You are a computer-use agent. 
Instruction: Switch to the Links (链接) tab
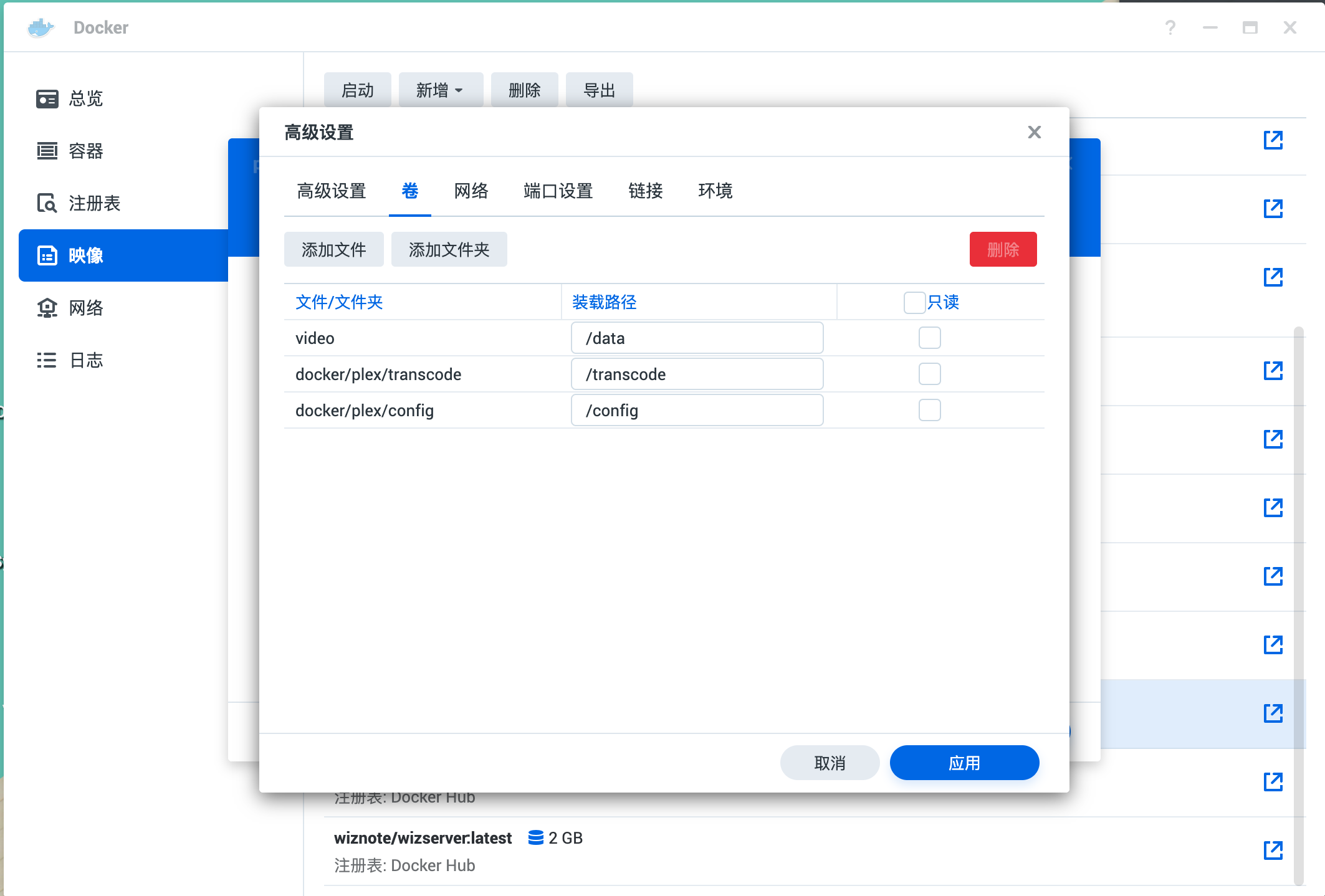[x=645, y=191]
